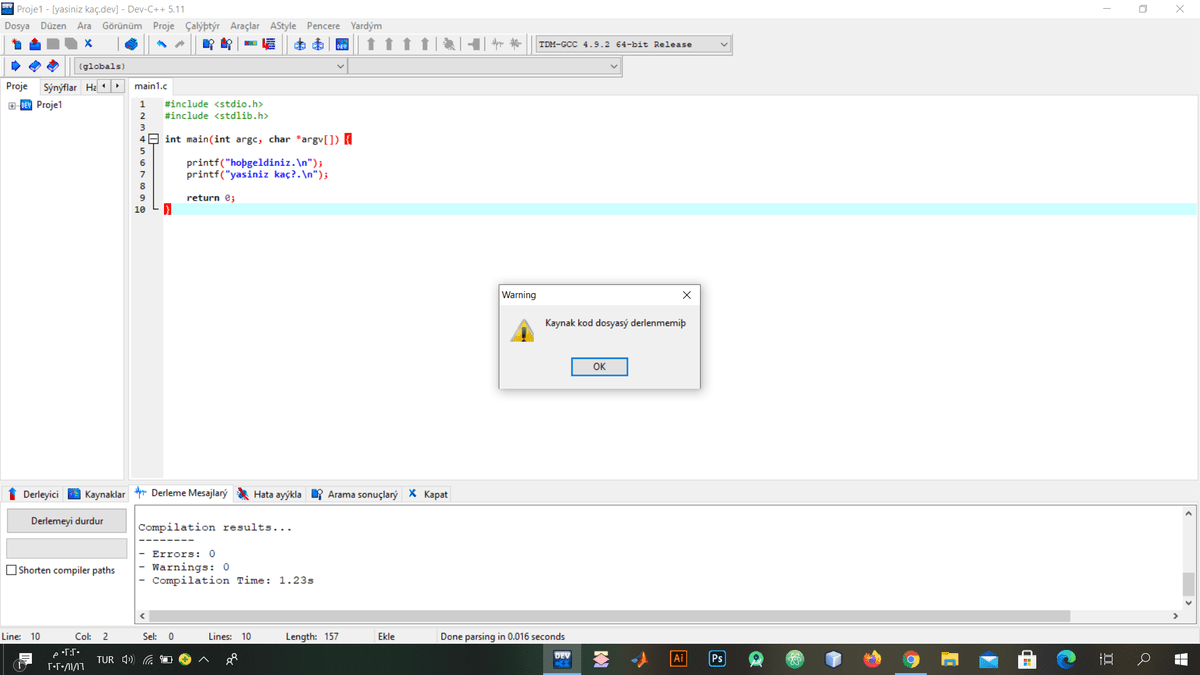The width and height of the screenshot is (1200, 675).
Task: Switch to the Hata ayıkla tab
Action: pyautogui.click(x=270, y=494)
